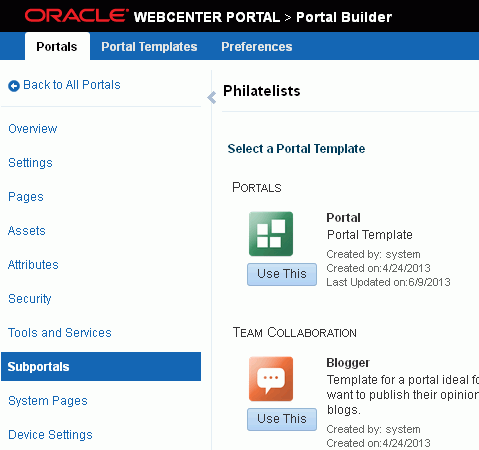Click the orange Blogger speech bubble icon

pos(271,379)
